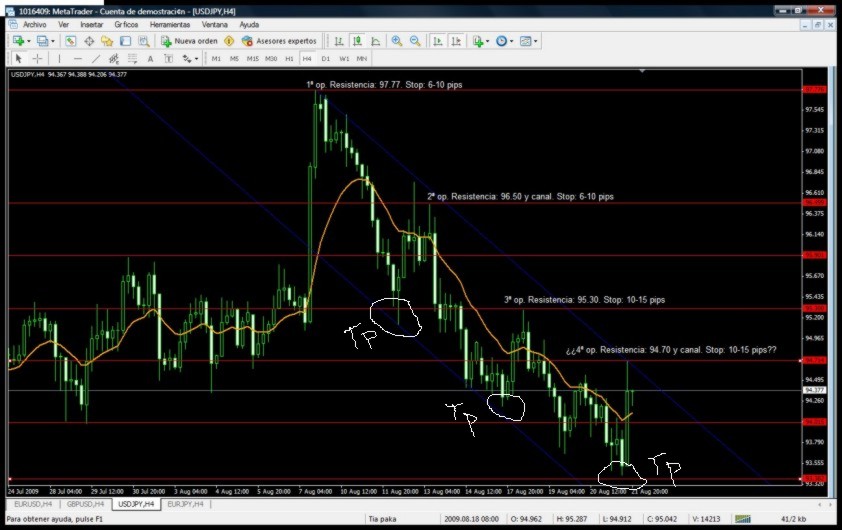The height and width of the screenshot is (530, 842).
Task: Switch to the EURUSD,H4 chart tab
Action: [33, 504]
